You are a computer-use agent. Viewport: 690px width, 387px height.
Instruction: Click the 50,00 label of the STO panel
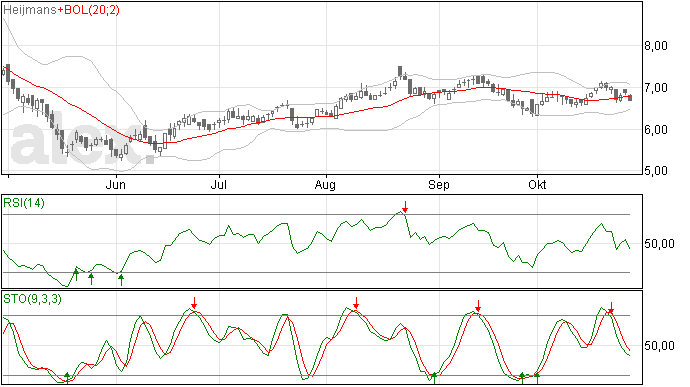(x=659, y=346)
